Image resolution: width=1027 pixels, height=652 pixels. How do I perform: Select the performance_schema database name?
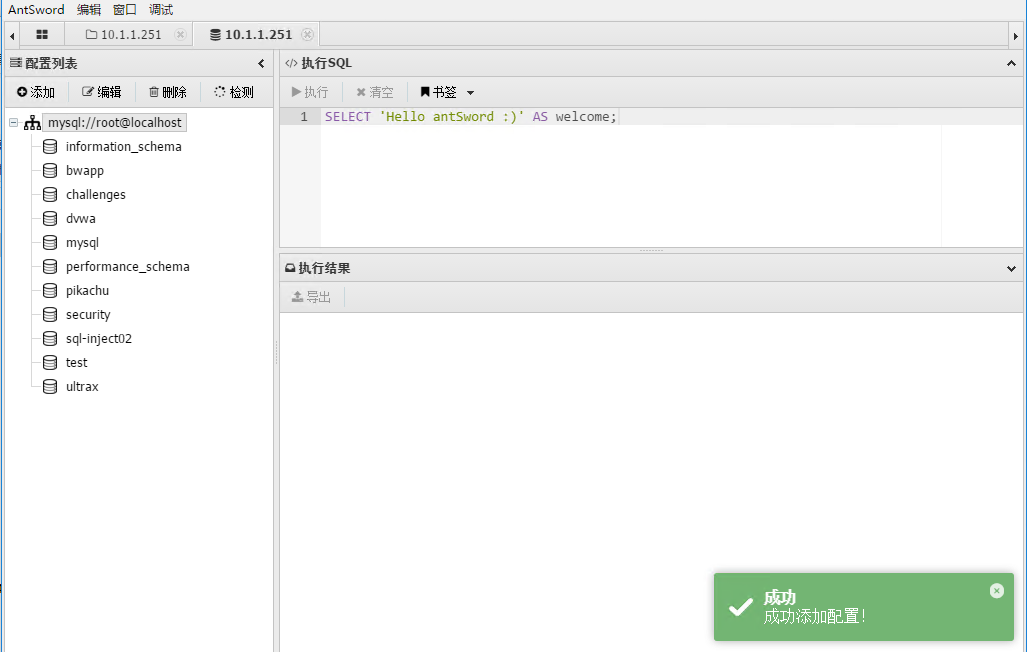click(128, 267)
